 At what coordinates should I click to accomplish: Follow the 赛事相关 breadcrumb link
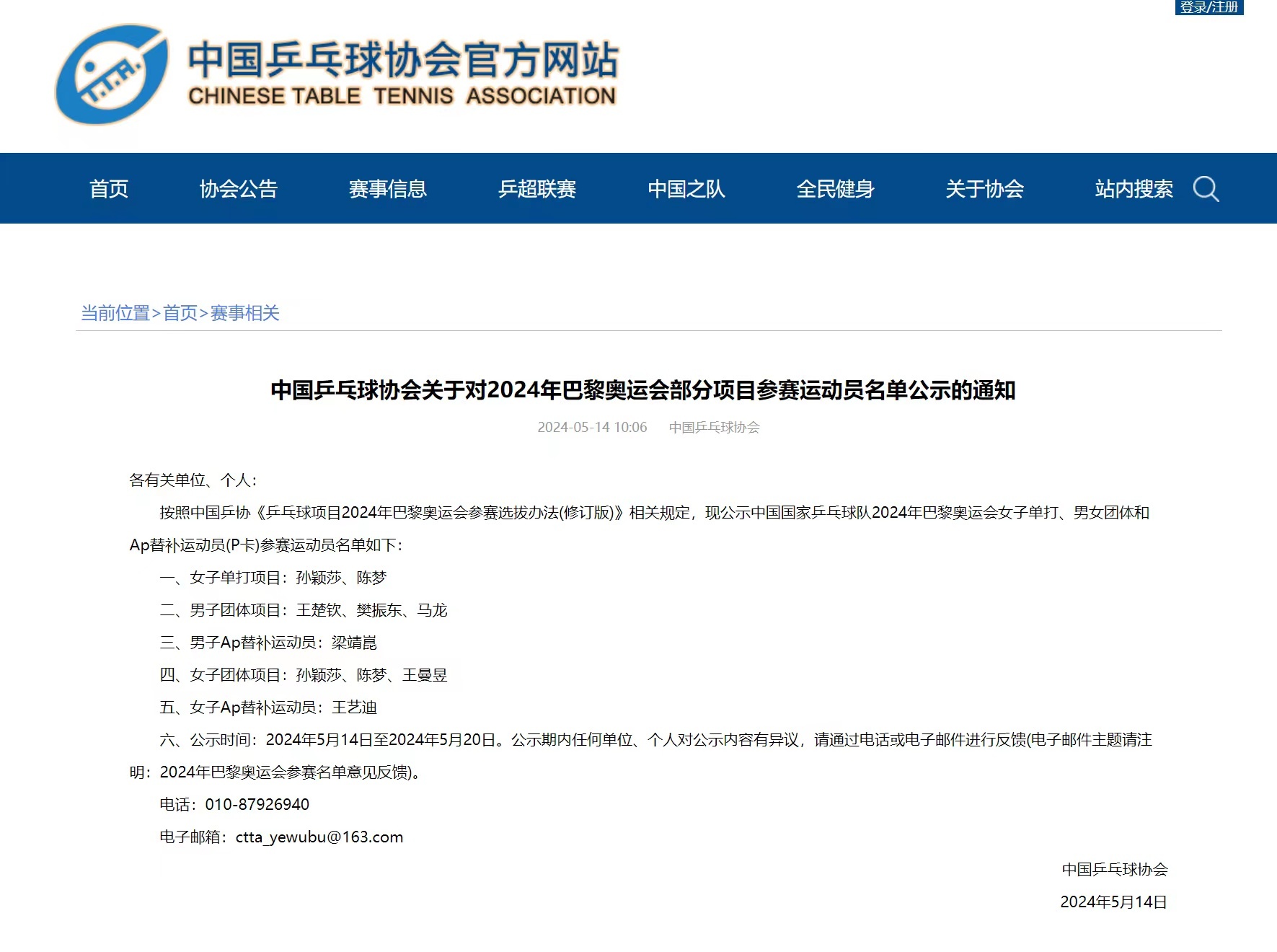(245, 313)
